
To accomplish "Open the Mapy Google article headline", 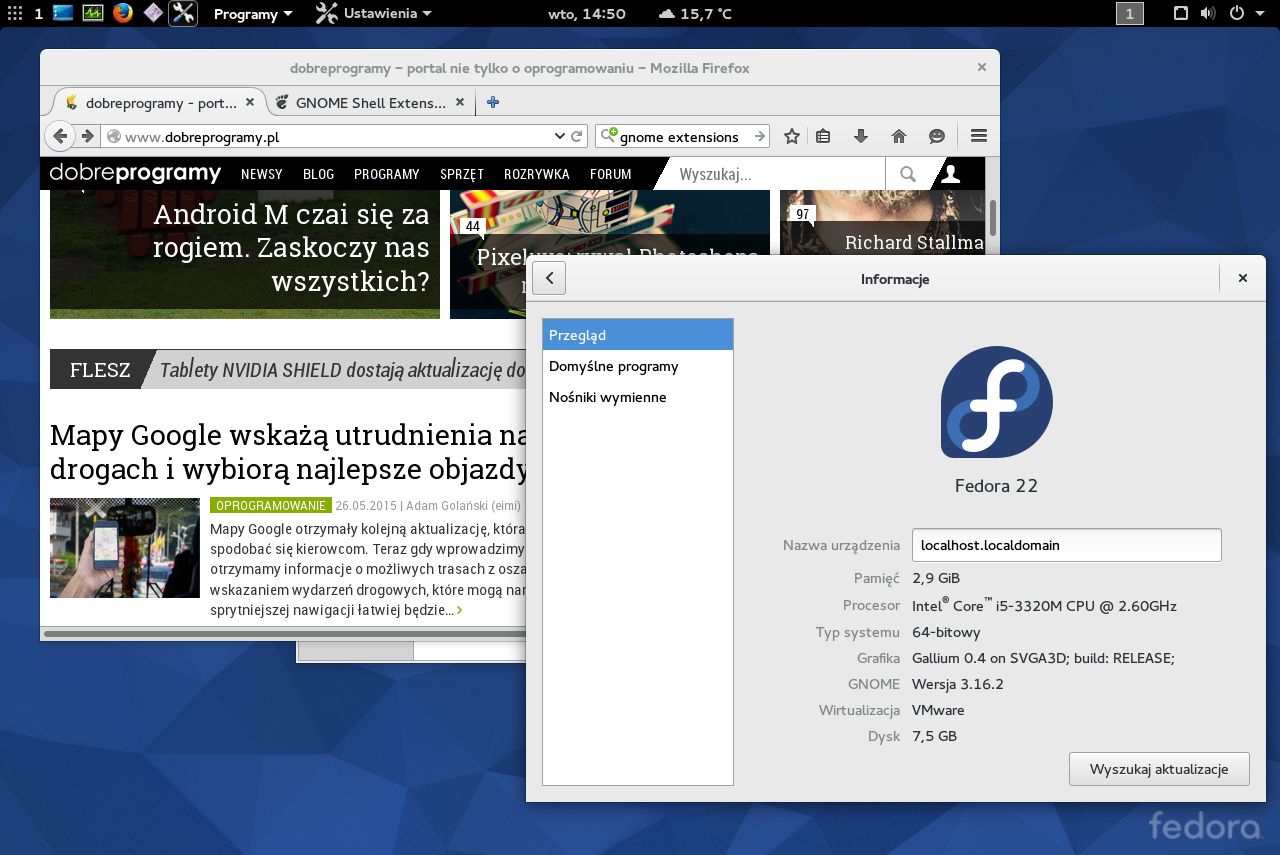I will point(288,451).
